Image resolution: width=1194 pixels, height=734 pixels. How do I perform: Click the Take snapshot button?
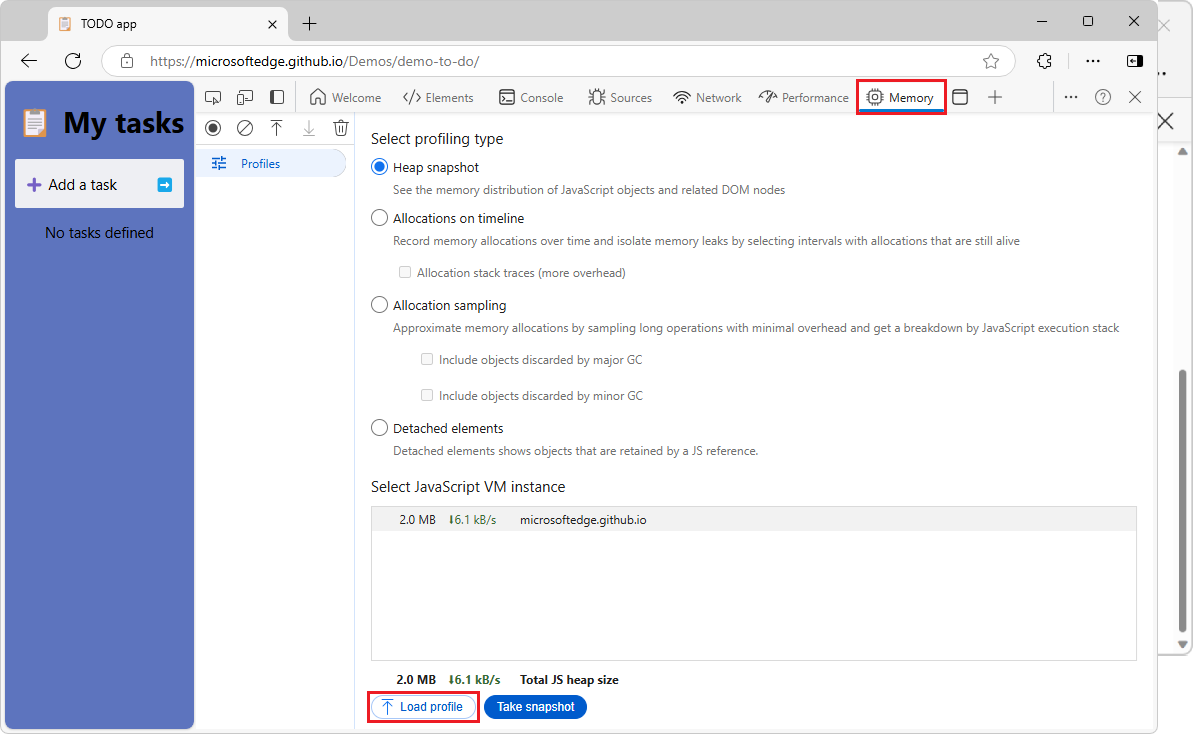(535, 707)
